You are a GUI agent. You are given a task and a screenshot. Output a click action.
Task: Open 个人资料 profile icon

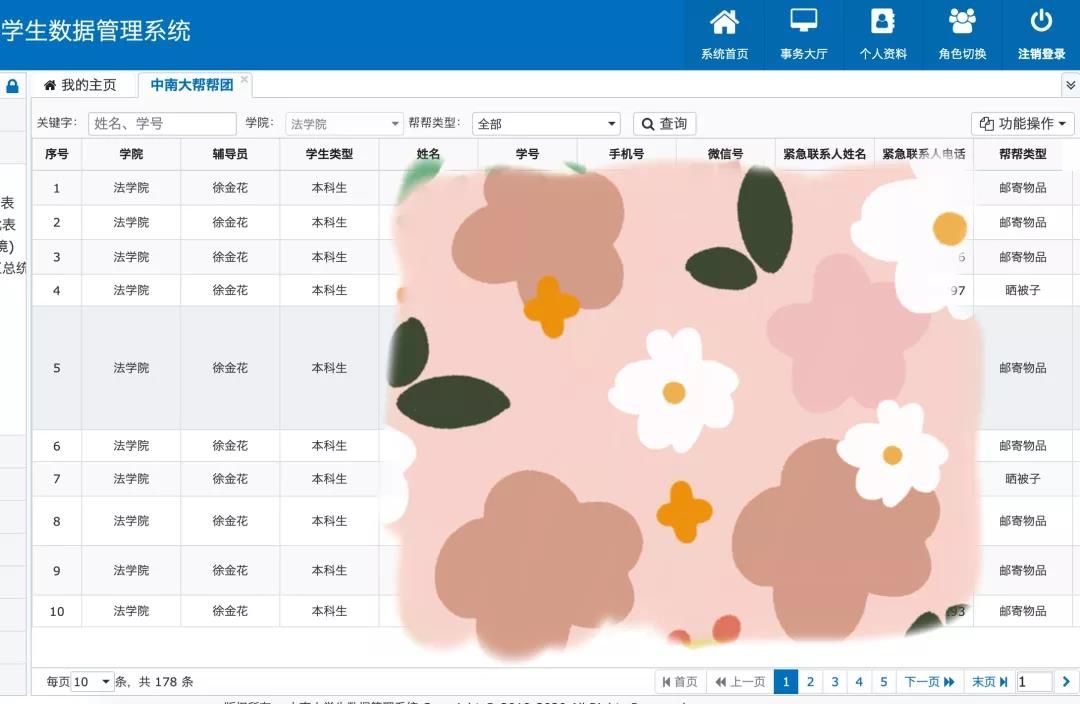point(882,22)
